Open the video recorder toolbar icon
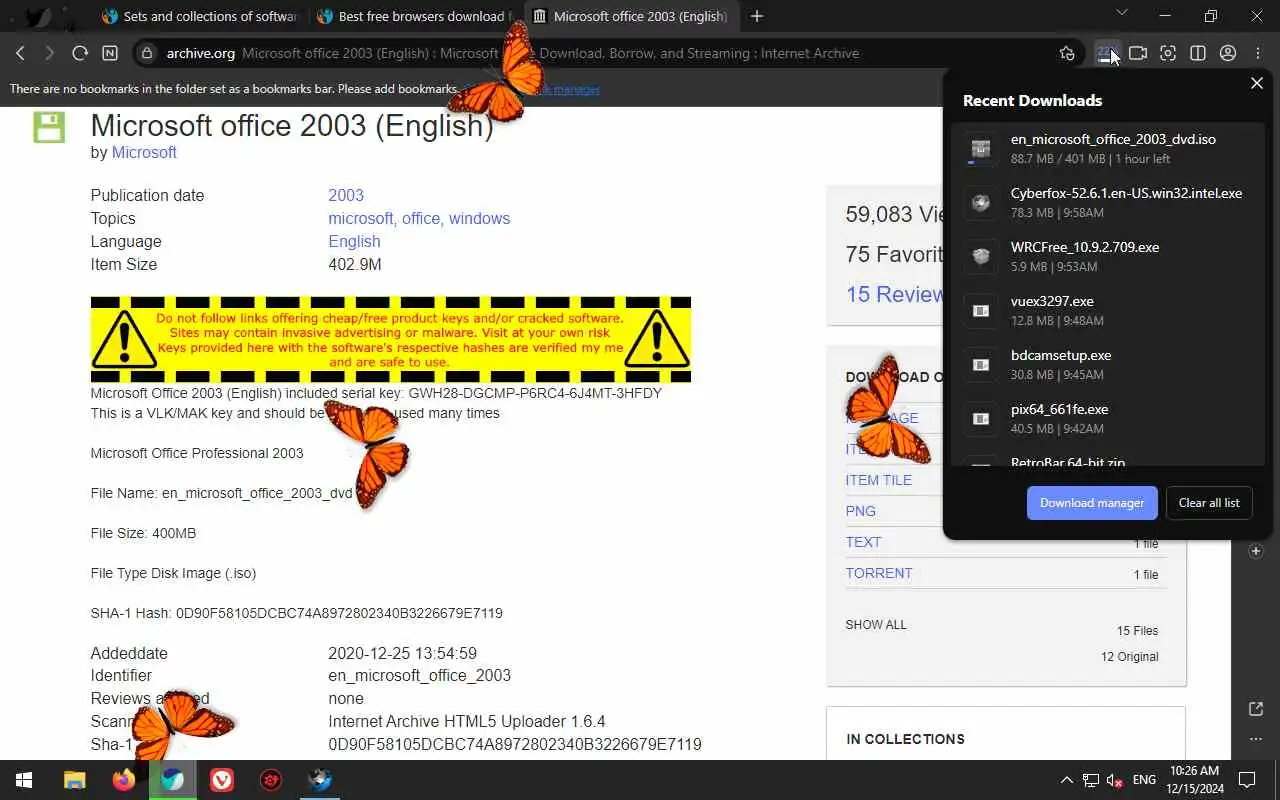Image resolution: width=1280 pixels, height=800 pixels. pyautogui.click(x=1138, y=53)
